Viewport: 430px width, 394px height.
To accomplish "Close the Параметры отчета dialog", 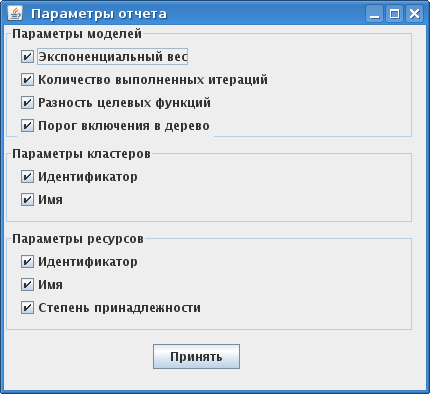I will (414, 14).
